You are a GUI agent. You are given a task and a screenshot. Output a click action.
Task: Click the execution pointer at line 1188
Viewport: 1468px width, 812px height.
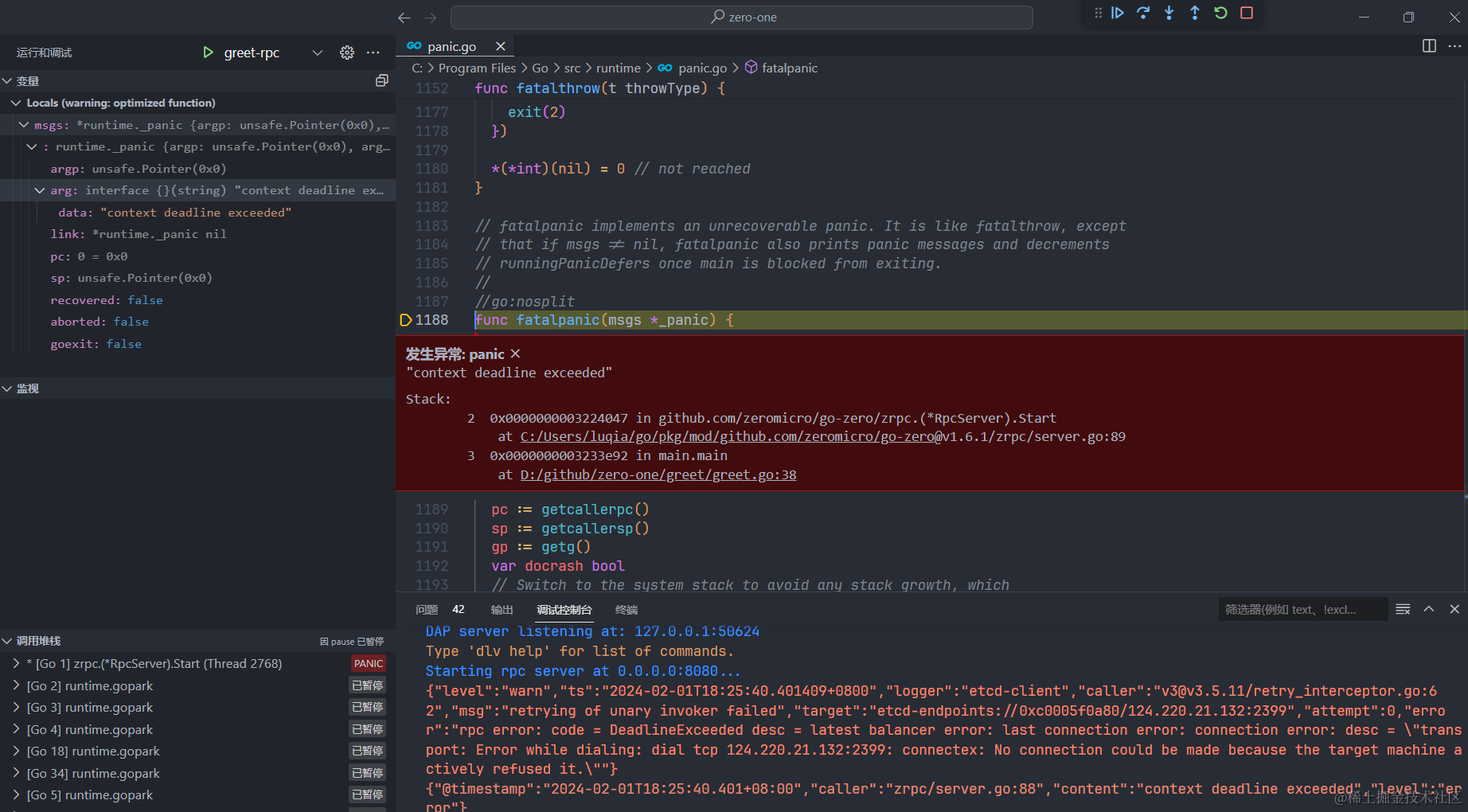405,320
